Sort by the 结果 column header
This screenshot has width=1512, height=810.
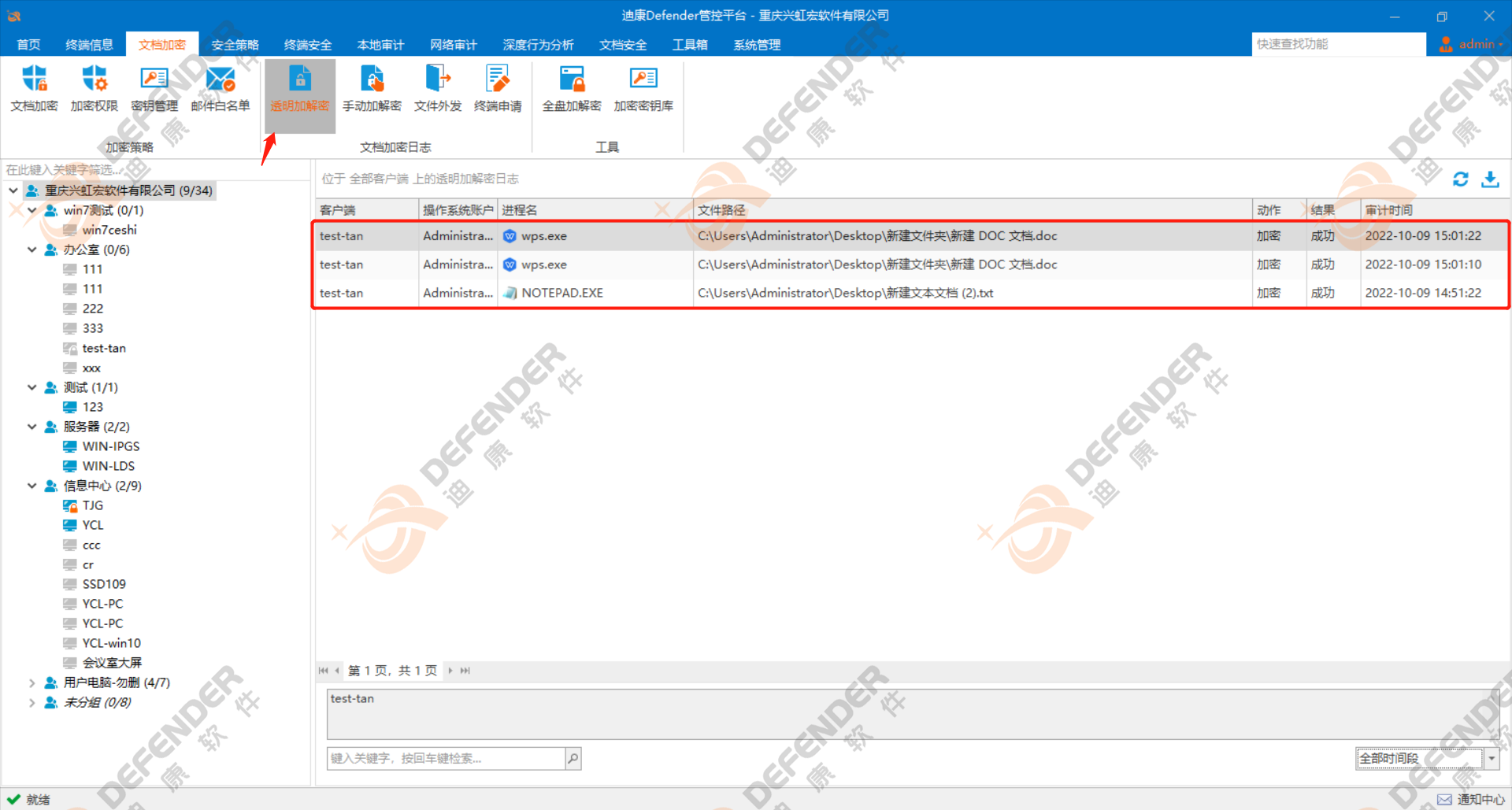coord(1333,210)
